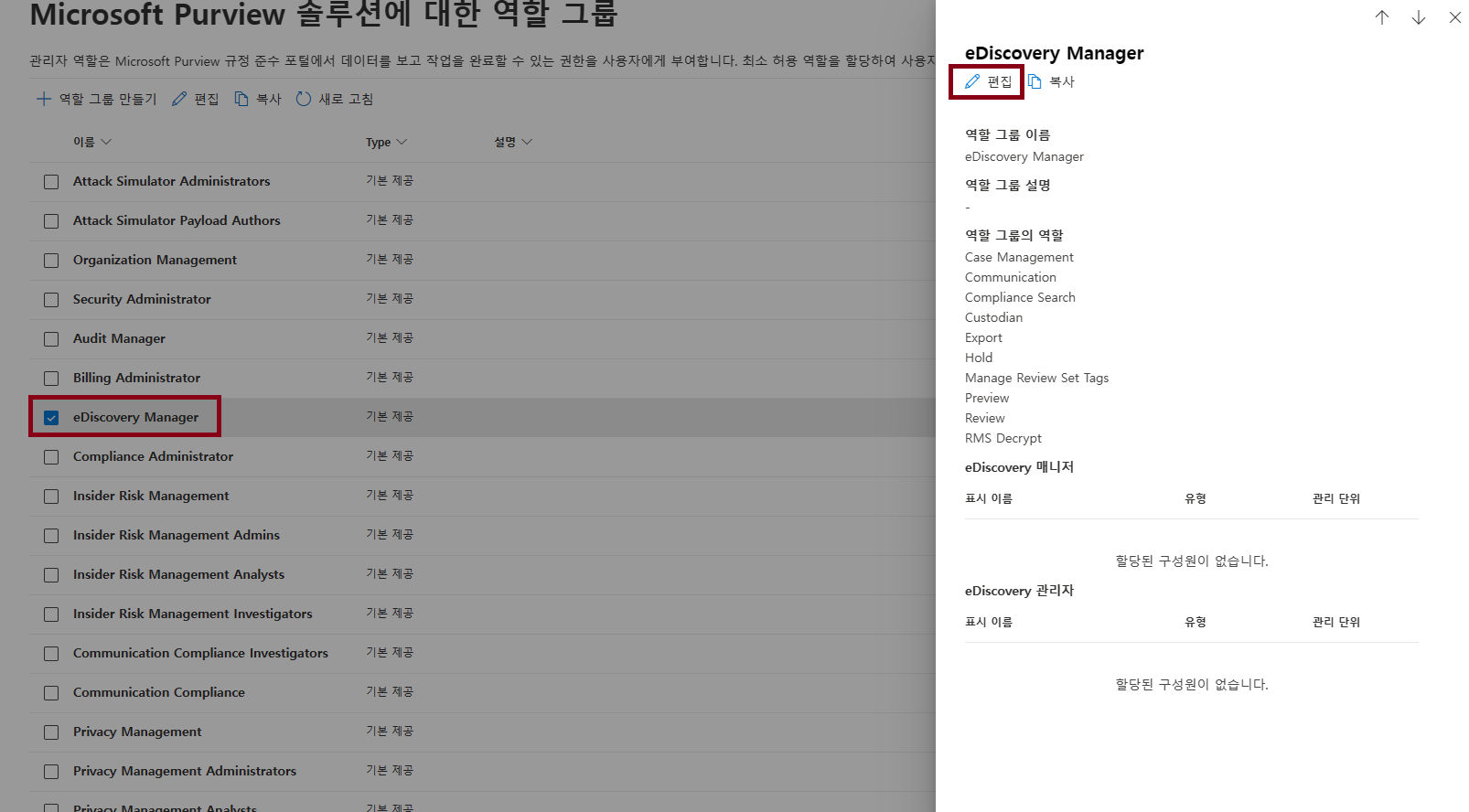This screenshot has width=1469, height=812.
Task: Check the Security Administrator checkbox
Action: tap(51, 300)
